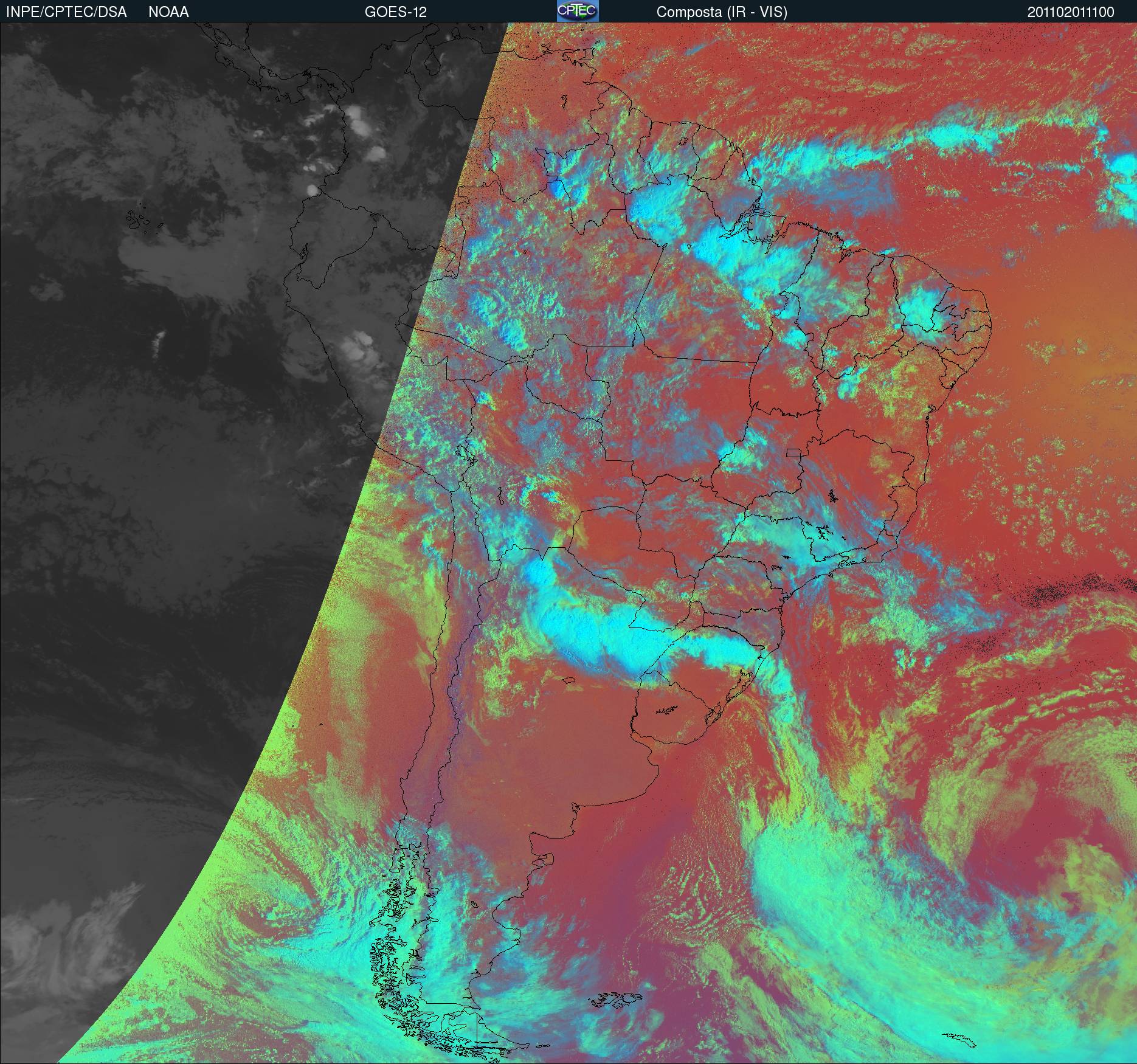Click the Composta (IR - VIS) label
The image size is (1137, 1064).
[x=722, y=12]
